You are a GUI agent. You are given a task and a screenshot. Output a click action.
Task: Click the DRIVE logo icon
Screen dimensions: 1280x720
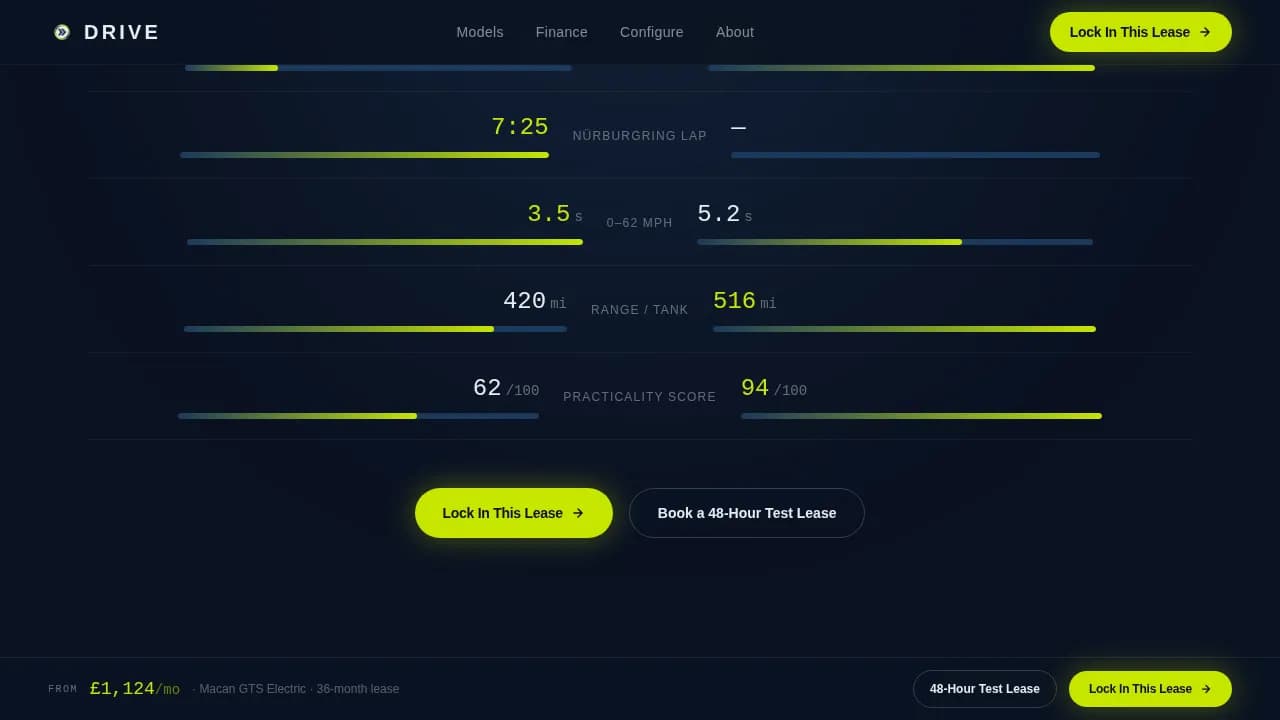(x=62, y=32)
